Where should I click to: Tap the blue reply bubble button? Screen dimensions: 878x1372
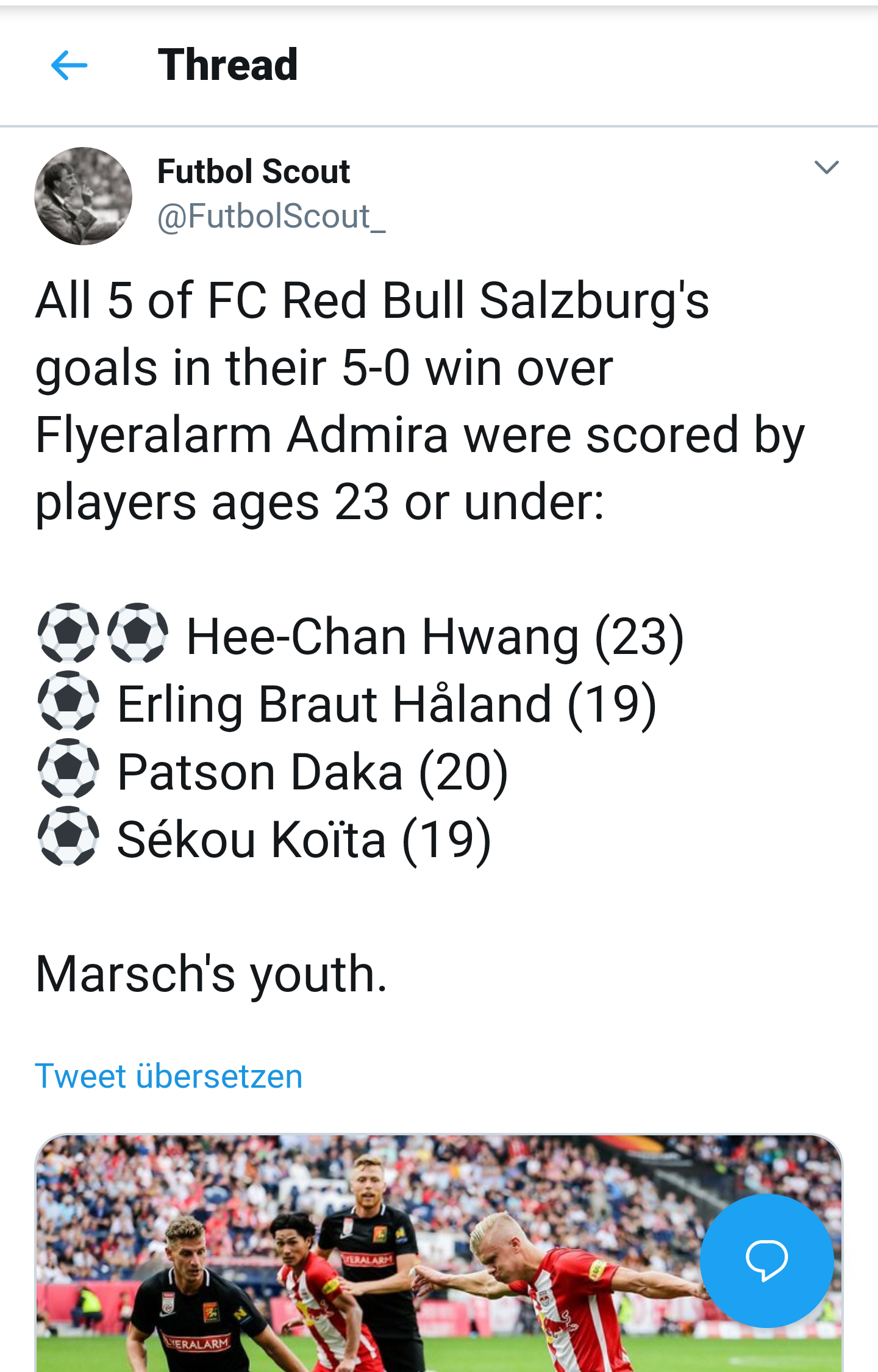pos(766,1260)
